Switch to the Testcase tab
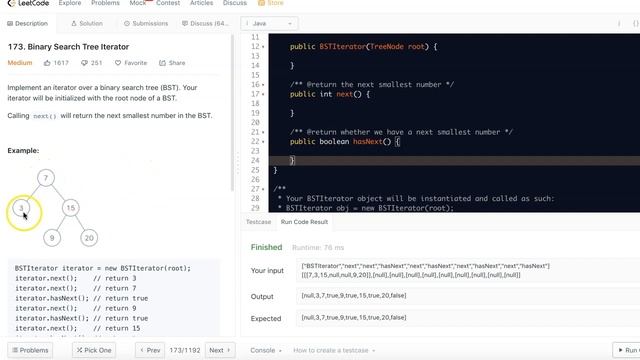The height and width of the screenshot is (360, 640). pyautogui.click(x=258, y=222)
